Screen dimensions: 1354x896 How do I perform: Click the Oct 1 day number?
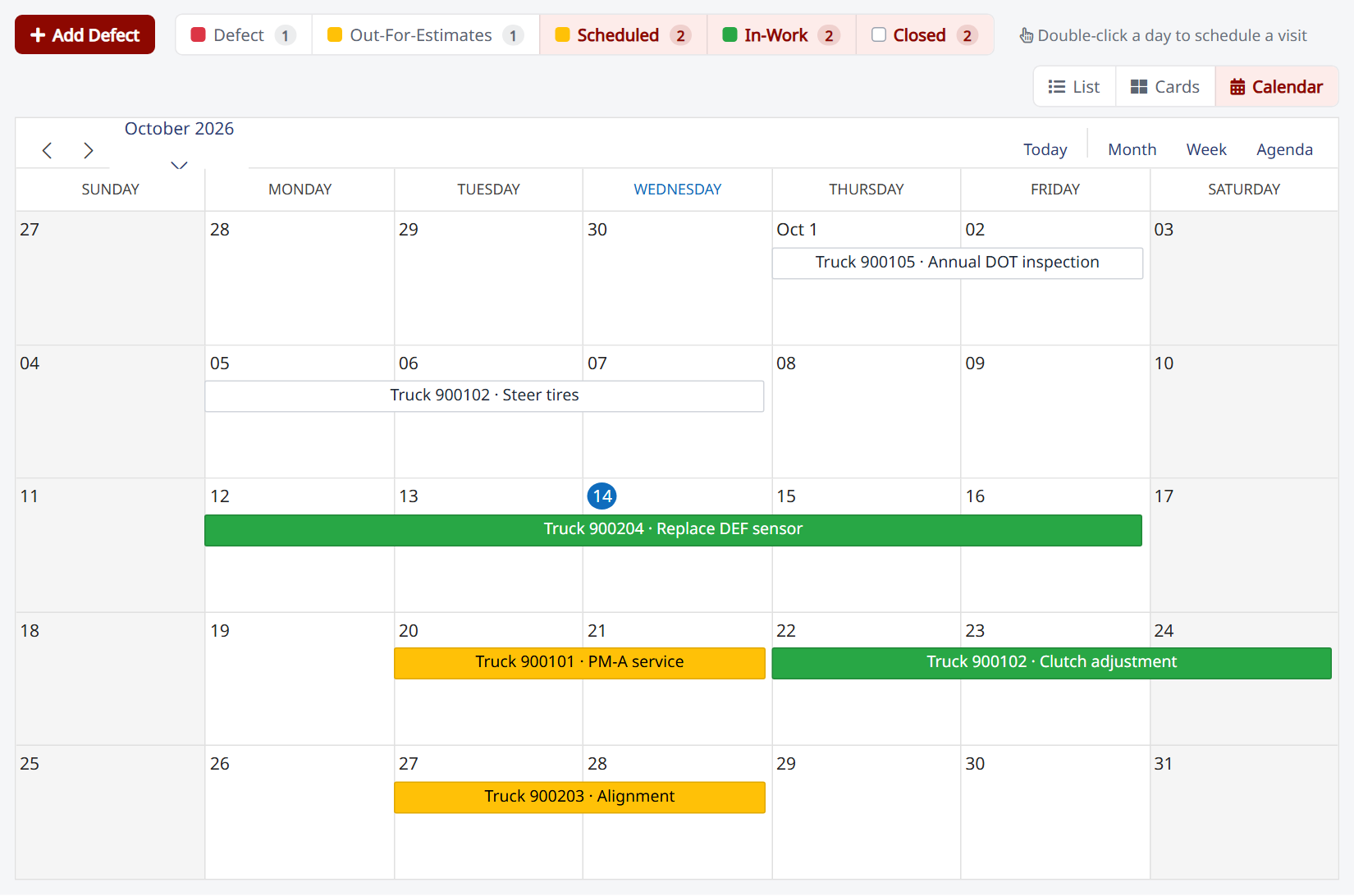[x=797, y=230]
